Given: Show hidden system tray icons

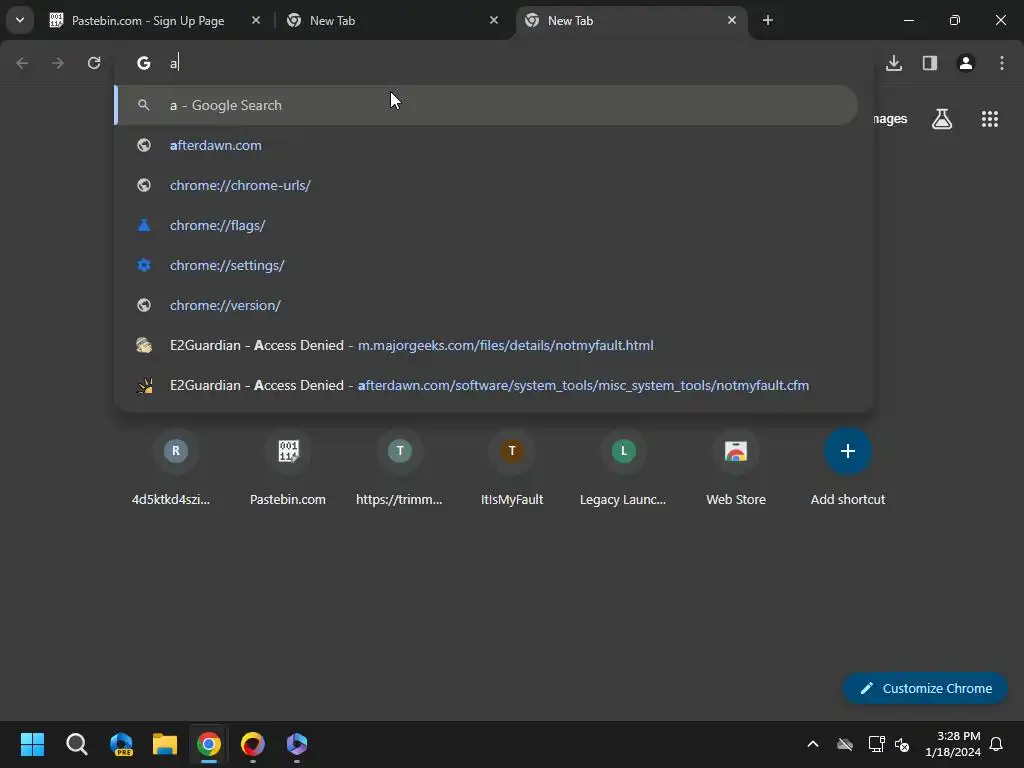Looking at the screenshot, I should 813,744.
